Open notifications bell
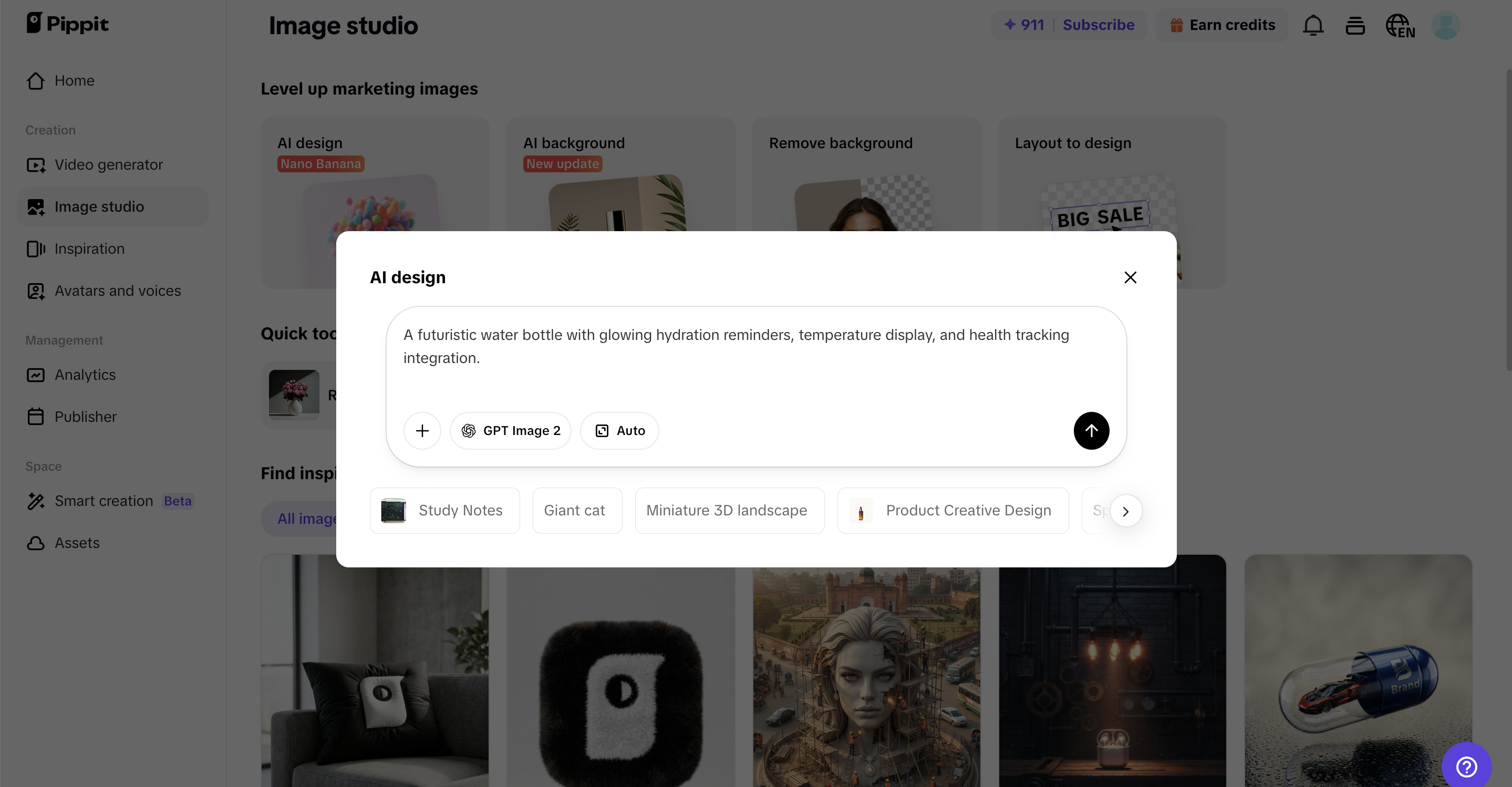The image size is (1512, 787). 1313,25
